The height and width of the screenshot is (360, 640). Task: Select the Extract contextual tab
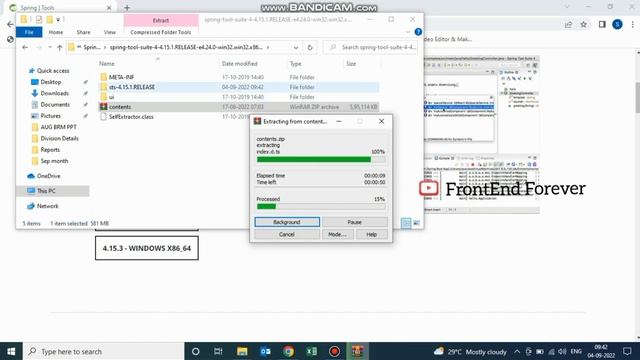(161, 20)
